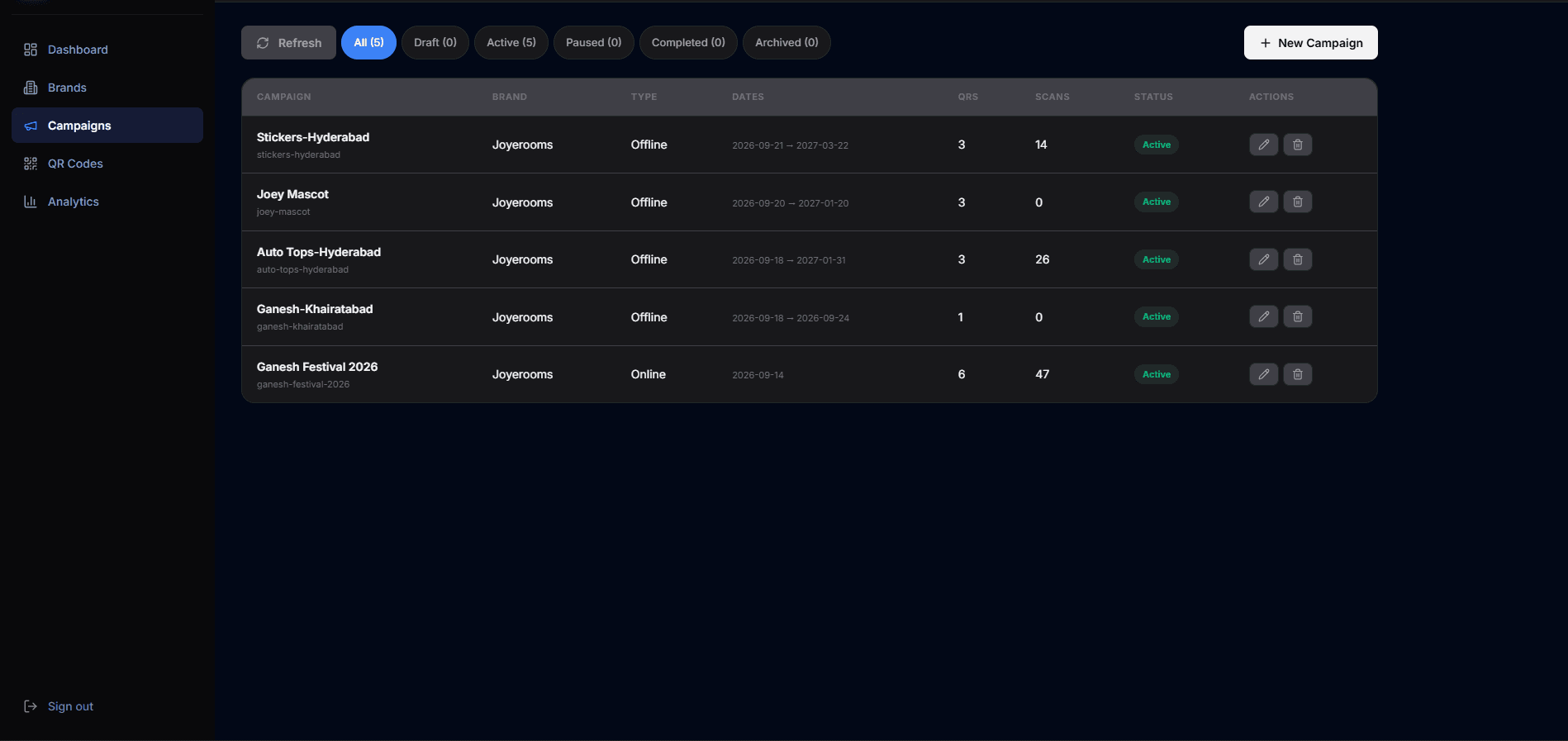Filter by Paused (0) campaigns
1568x741 pixels.
(x=594, y=43)
